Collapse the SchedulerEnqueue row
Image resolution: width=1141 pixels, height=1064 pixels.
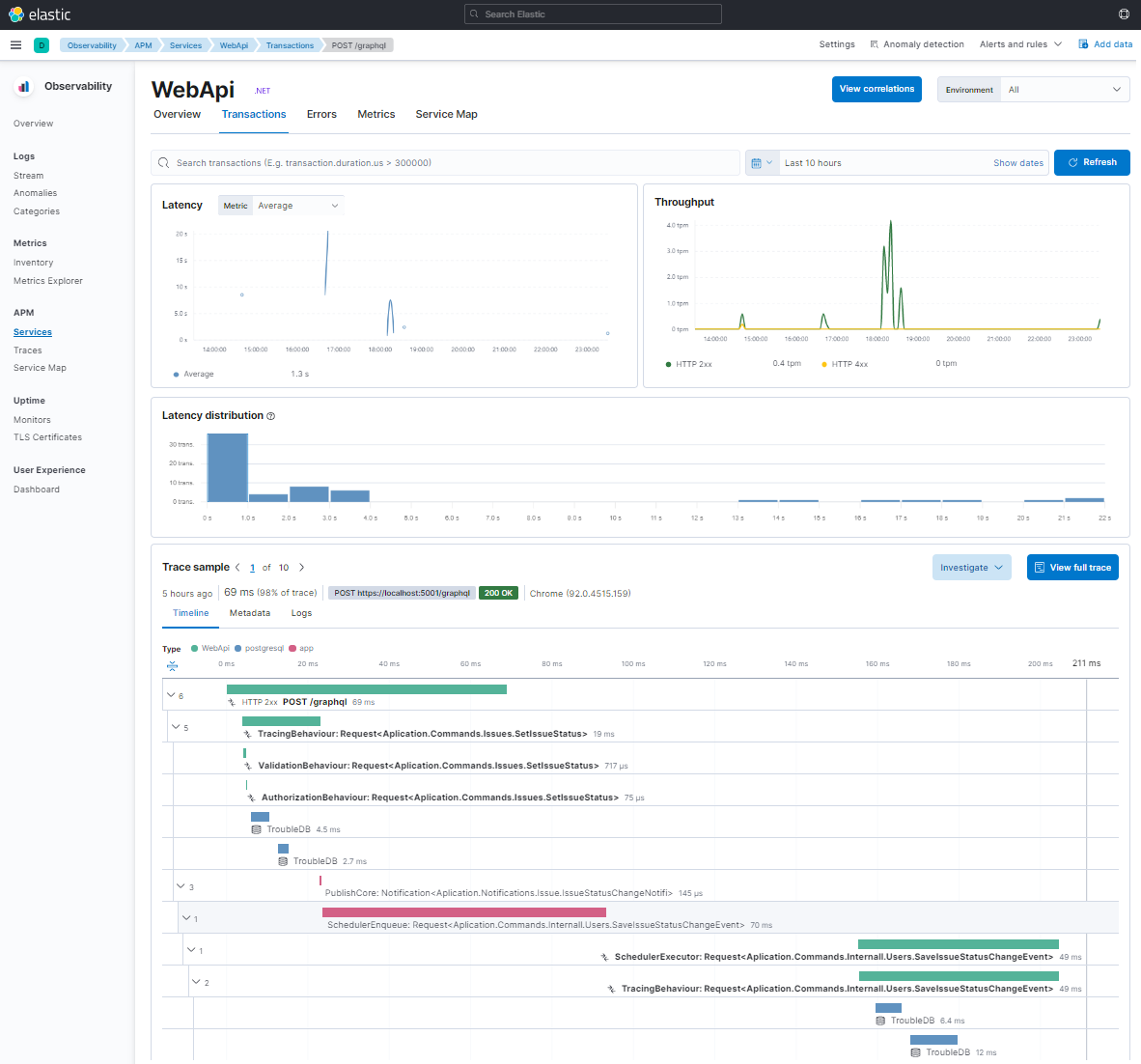(x=186, y=918)
